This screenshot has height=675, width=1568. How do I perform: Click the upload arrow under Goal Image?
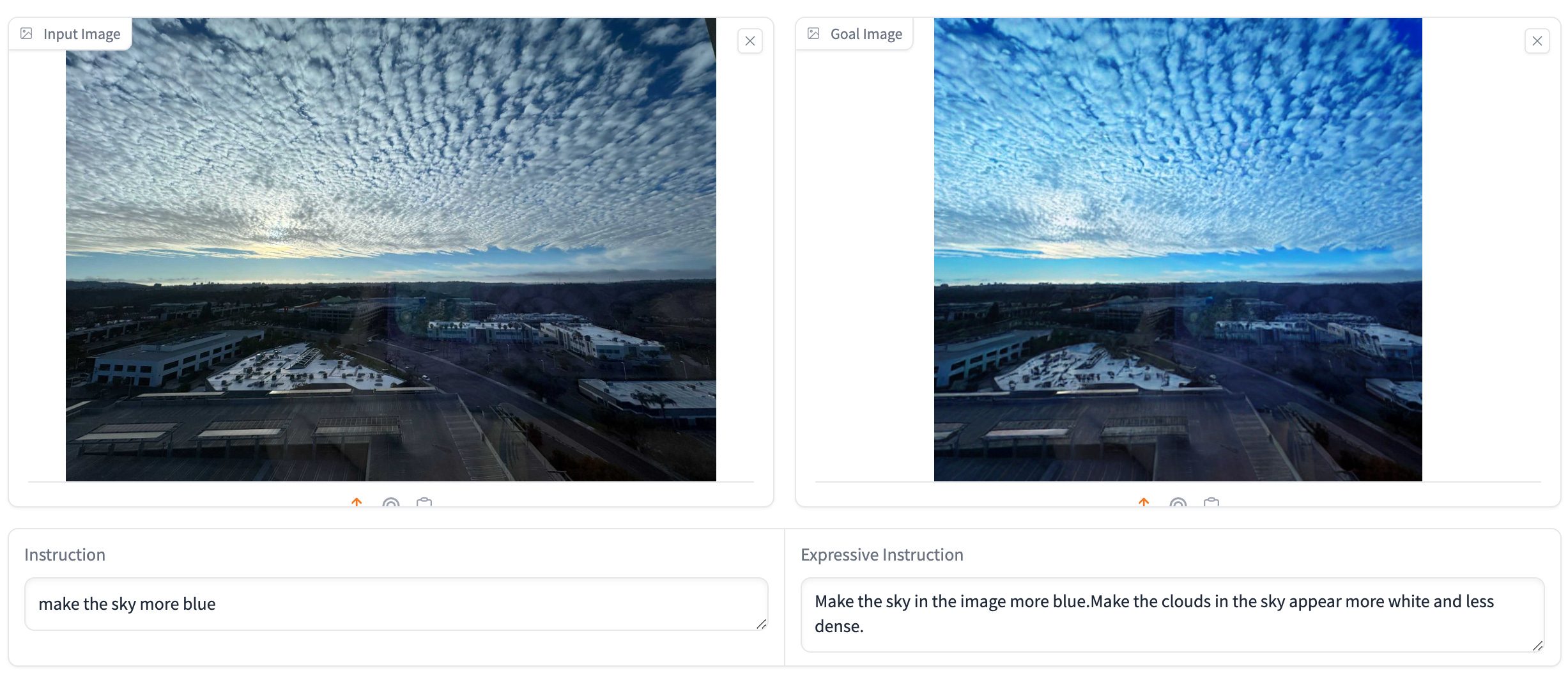(1144, 502)
